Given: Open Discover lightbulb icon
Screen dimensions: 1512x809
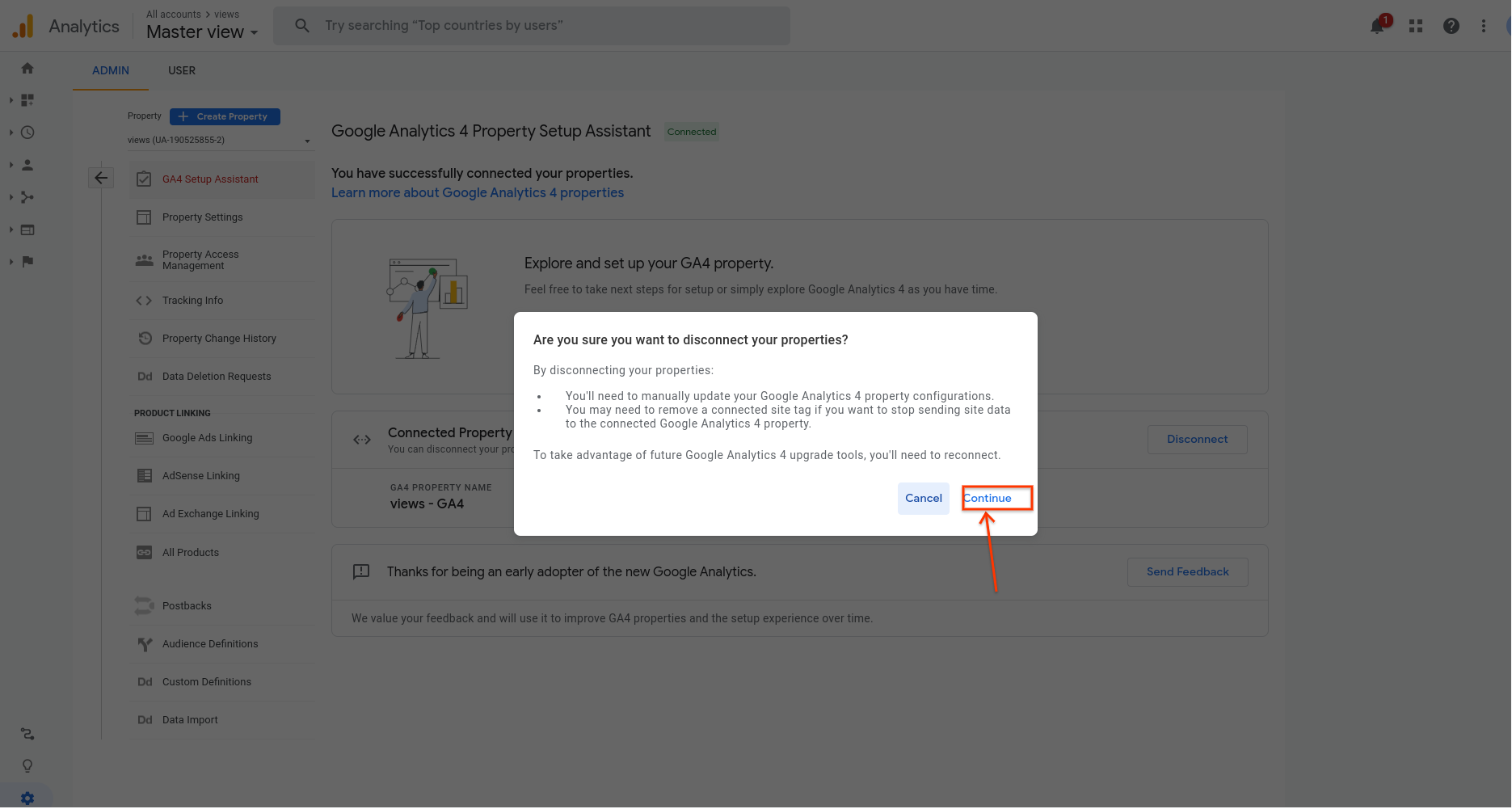Looking at the screenshot, I should point(27,765).
